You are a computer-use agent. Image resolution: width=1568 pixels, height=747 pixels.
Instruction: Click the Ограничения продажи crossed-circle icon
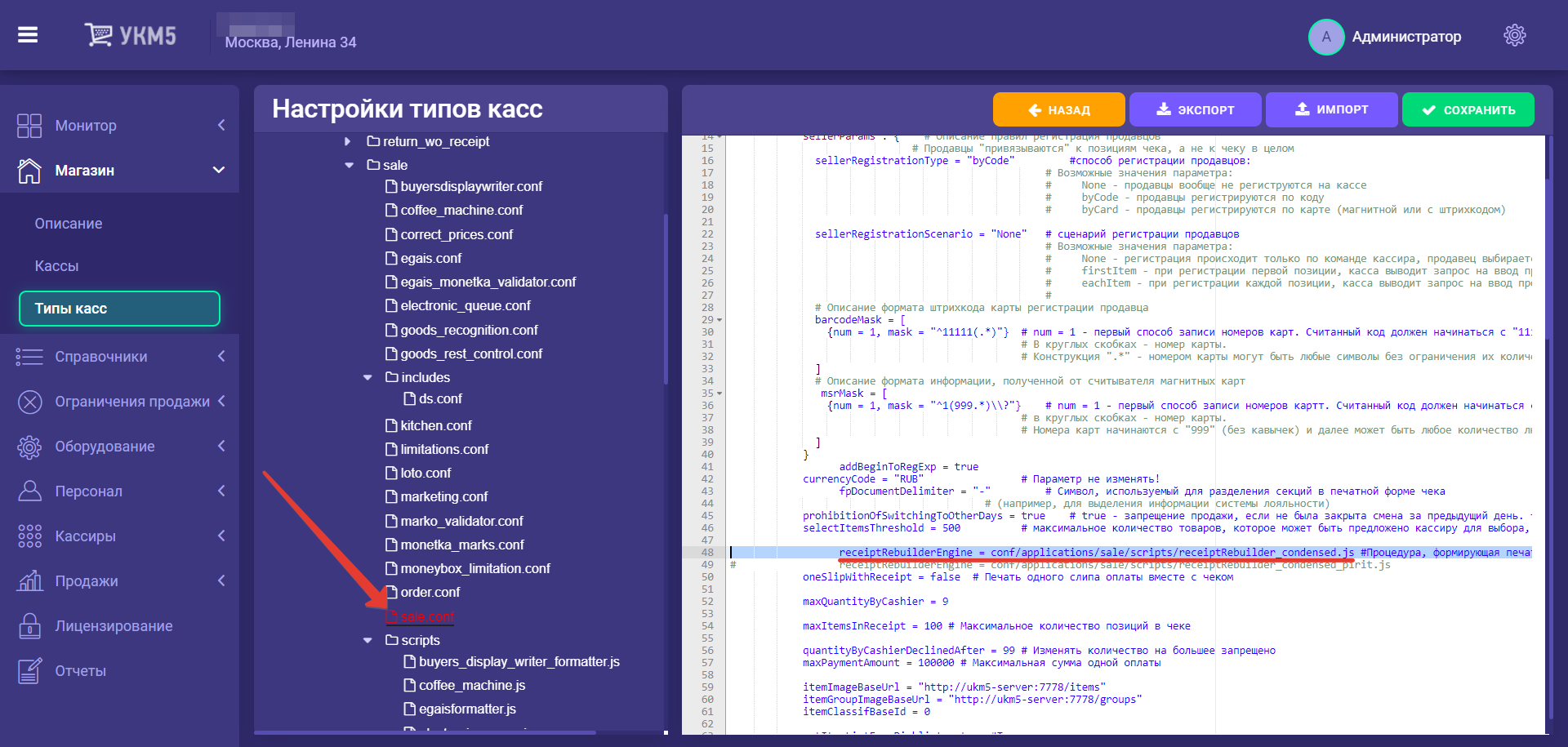pos(29,402)
